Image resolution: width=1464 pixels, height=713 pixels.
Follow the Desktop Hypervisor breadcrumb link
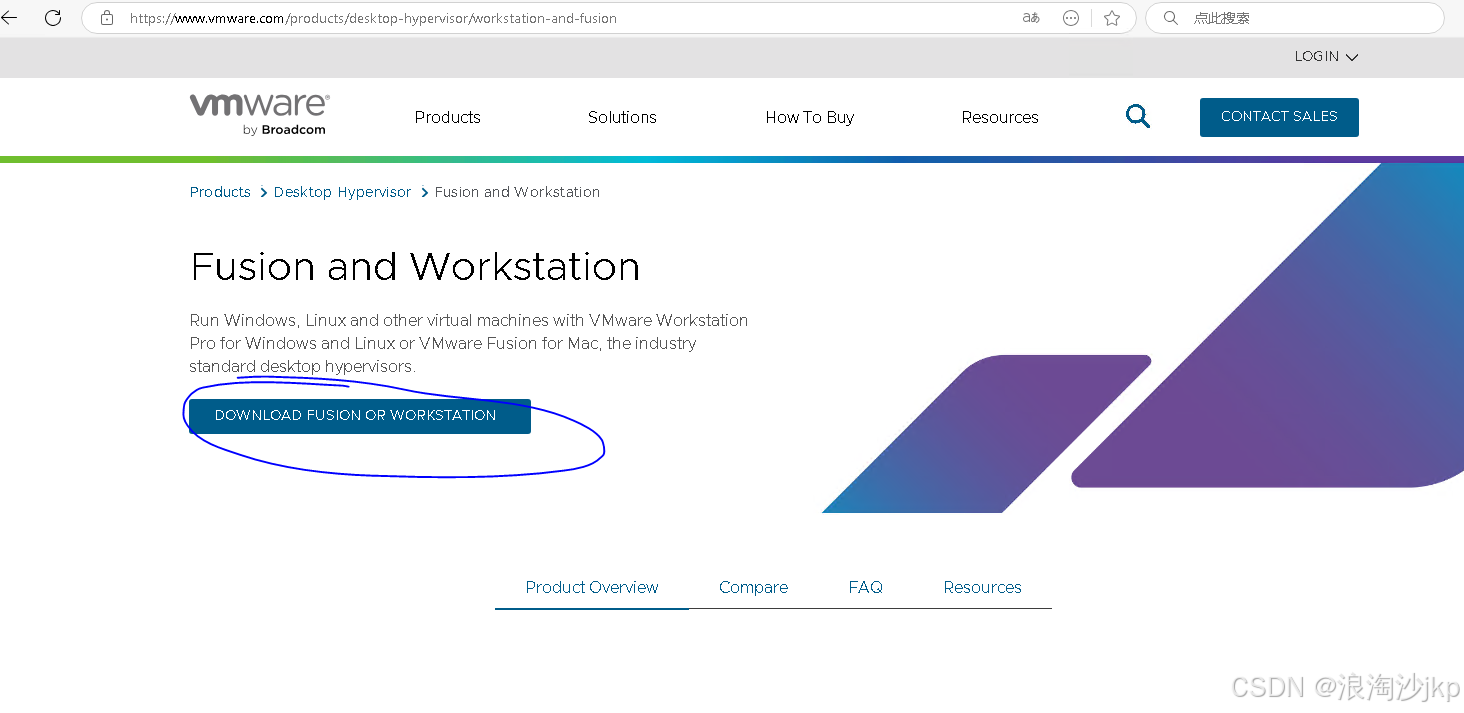pyautogui.click(x=342, y=192)
